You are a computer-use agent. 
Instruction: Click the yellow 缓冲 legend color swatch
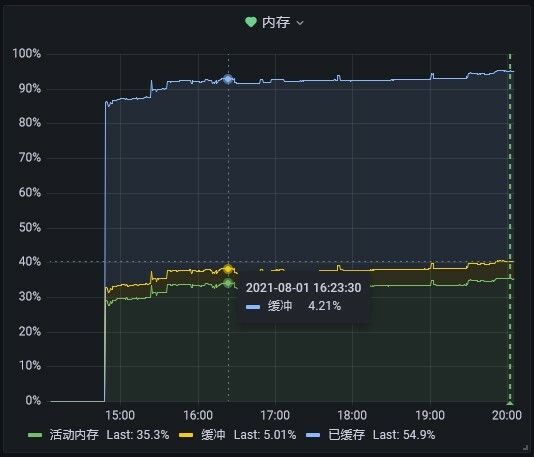tap(186, 435)
